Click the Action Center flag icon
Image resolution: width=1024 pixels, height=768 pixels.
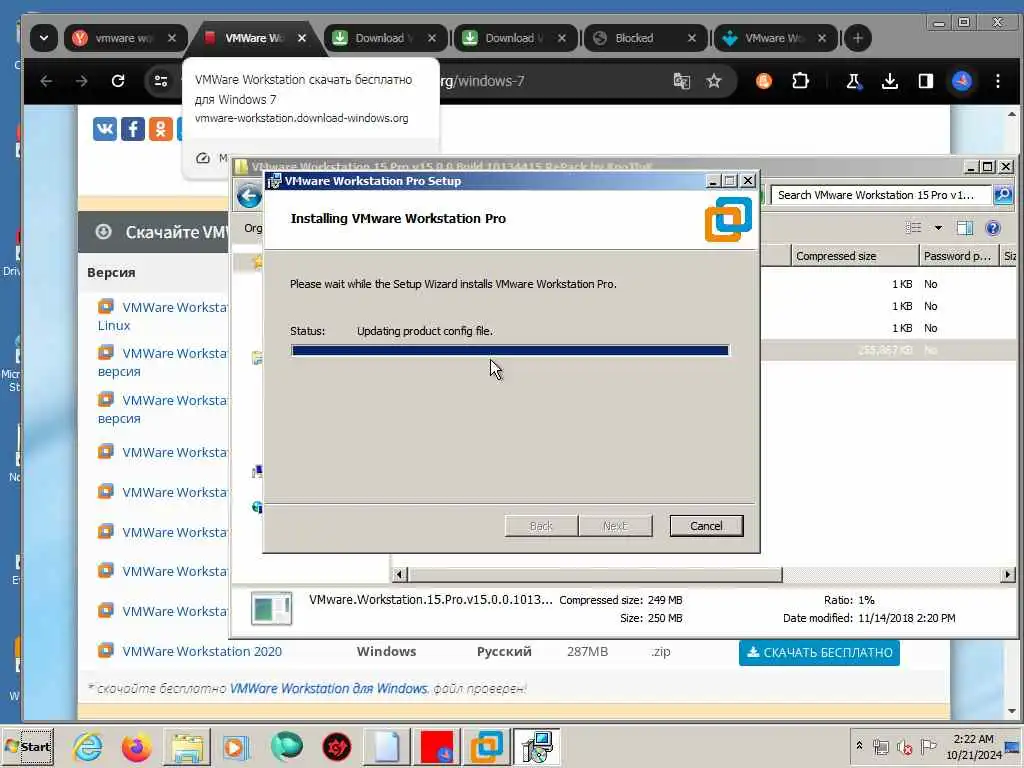click(x=928, y=746)
